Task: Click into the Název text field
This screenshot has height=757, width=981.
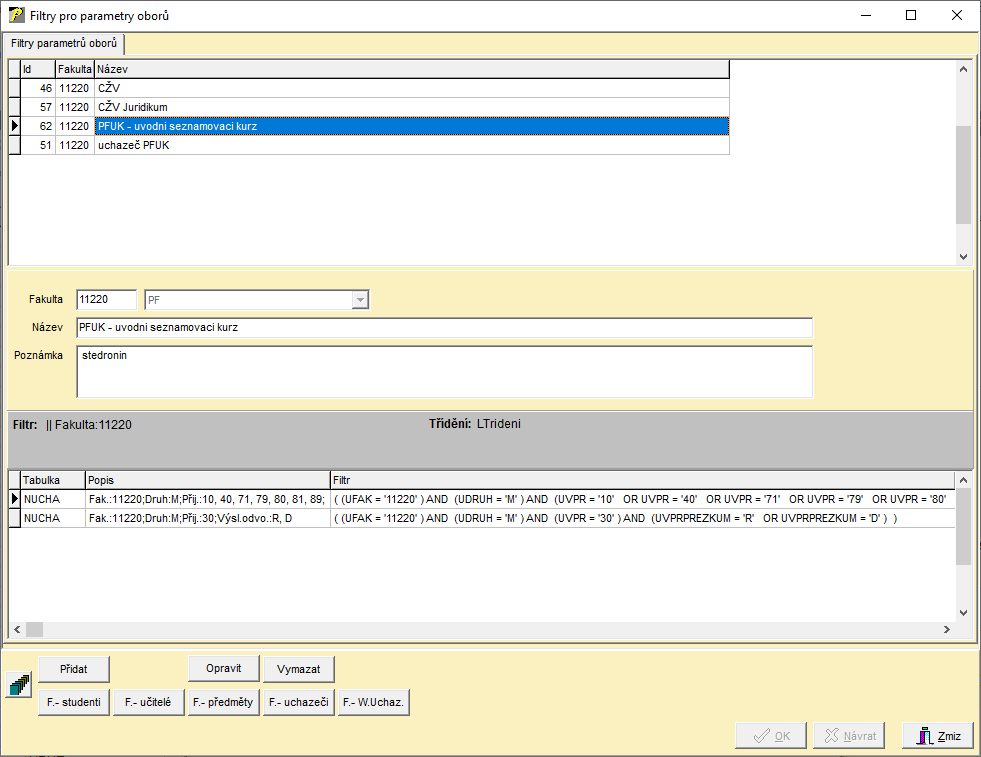Action: point(444,328)
